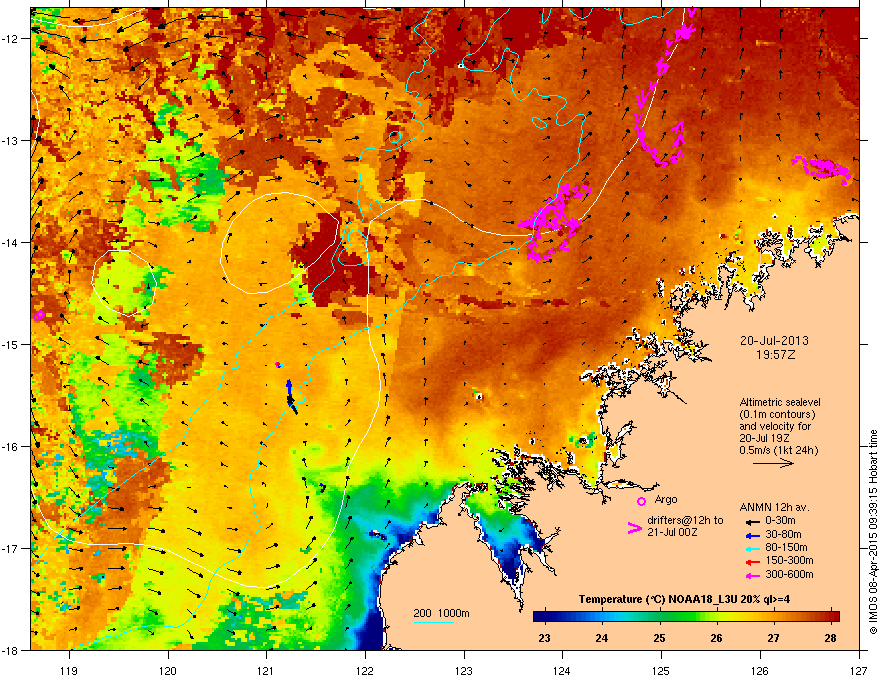The image size is (880, 680).
Task: Click the small Argo marker near 15.2S 121.1E
Action: pyautogui.click(x=278, y=365)
